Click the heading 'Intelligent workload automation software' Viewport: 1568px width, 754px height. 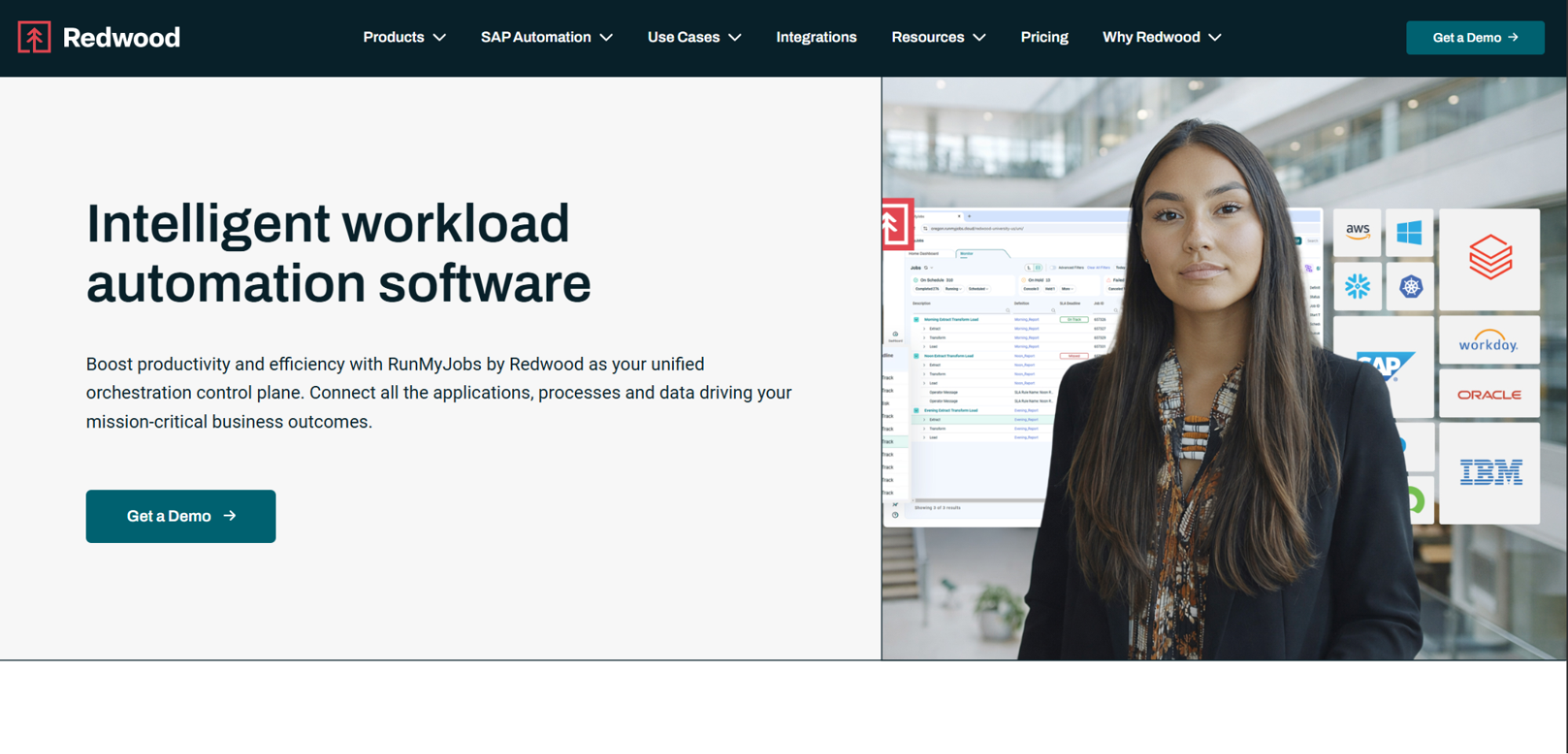point(338,253)
